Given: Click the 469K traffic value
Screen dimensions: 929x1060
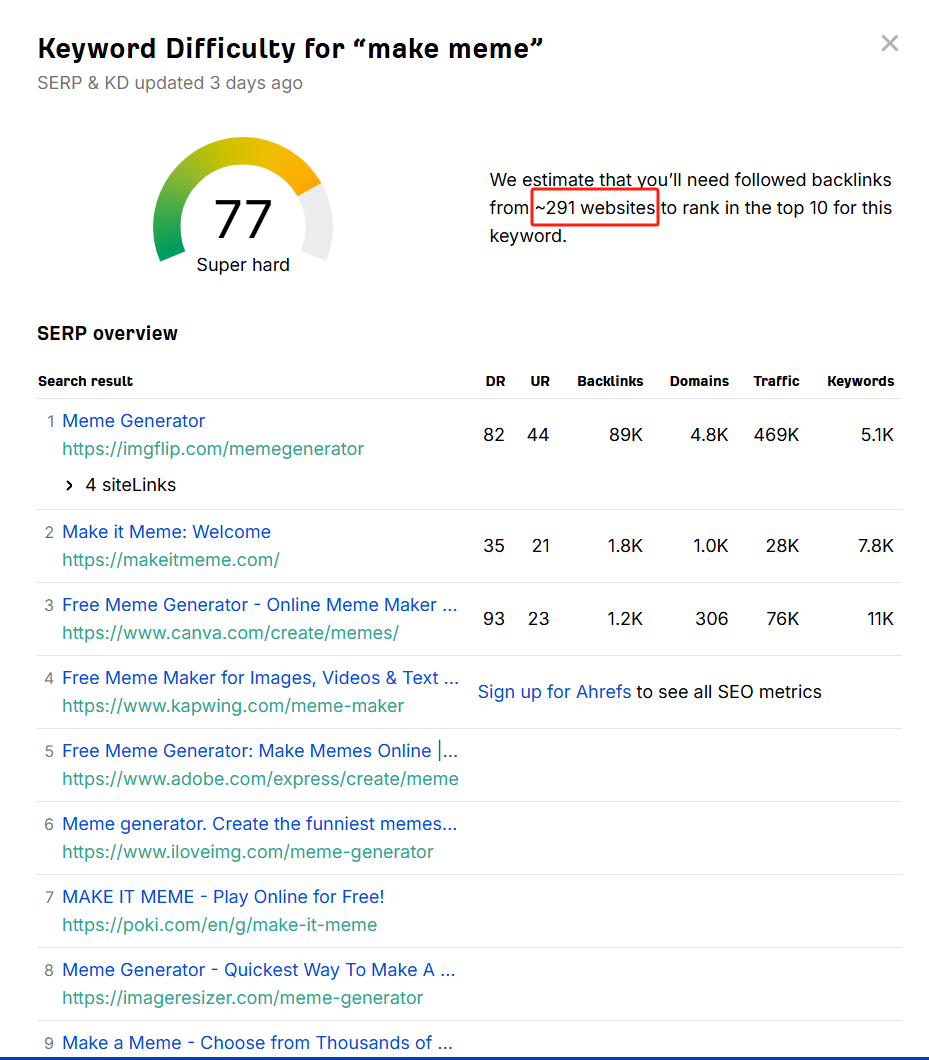Looking at the screenshot, I should pos(776,435).
